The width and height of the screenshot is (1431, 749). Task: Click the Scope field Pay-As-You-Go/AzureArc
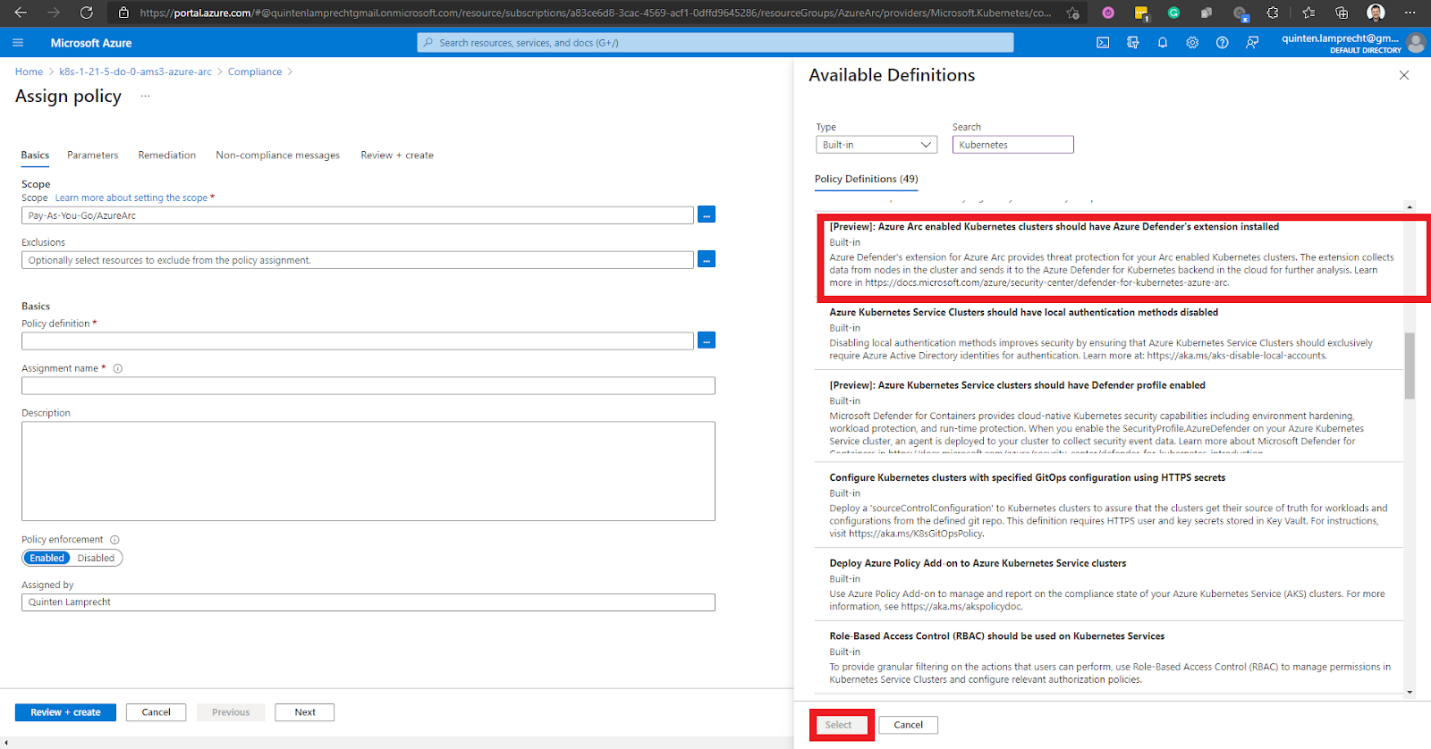click(x=357, y=215)
